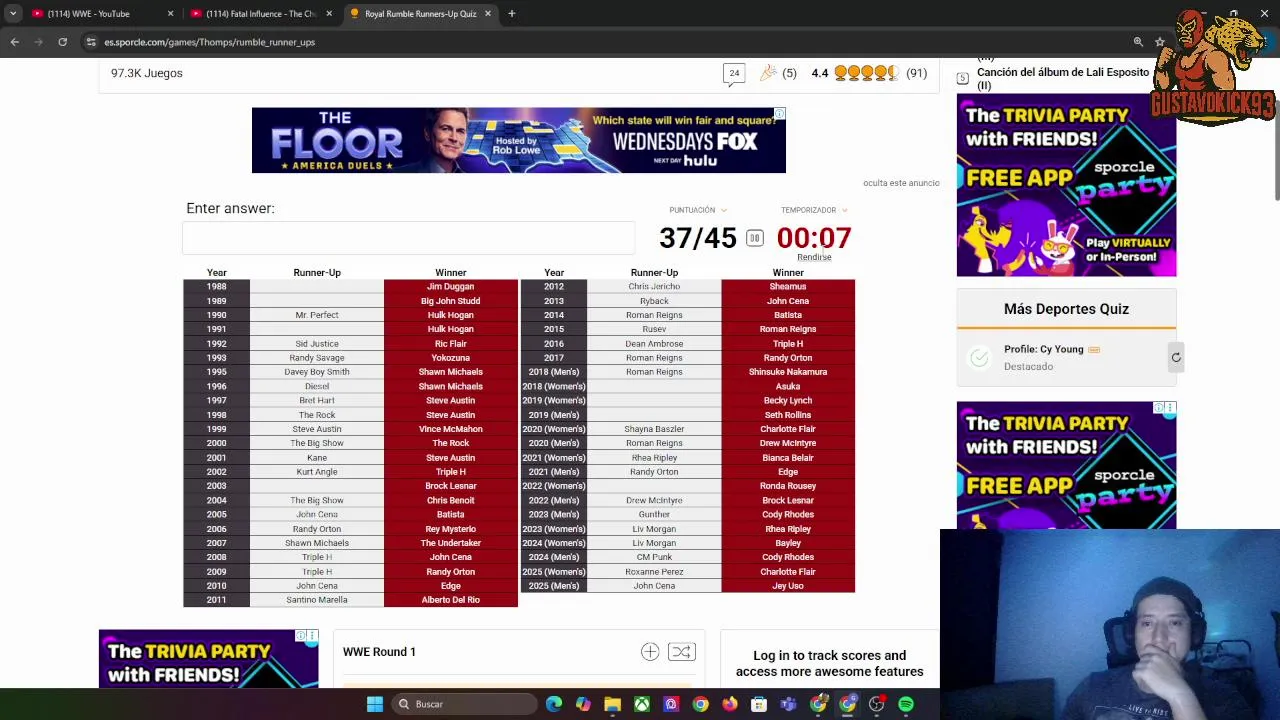Open Microsoft Teams from the taskbar
This screenshot has height=720, width=1280.
[788, 704]
